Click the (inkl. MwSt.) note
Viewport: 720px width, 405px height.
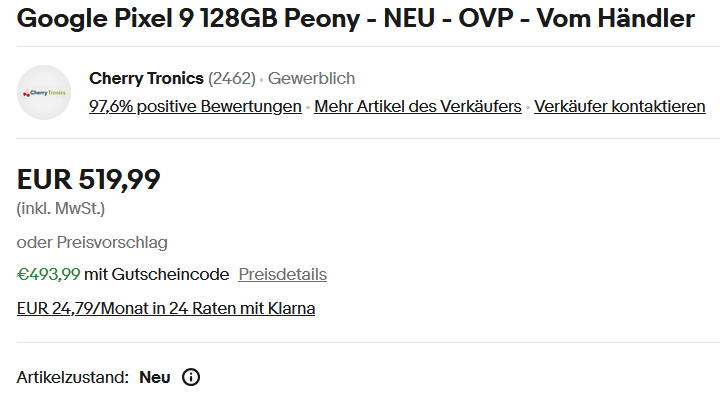coord(61,209)
